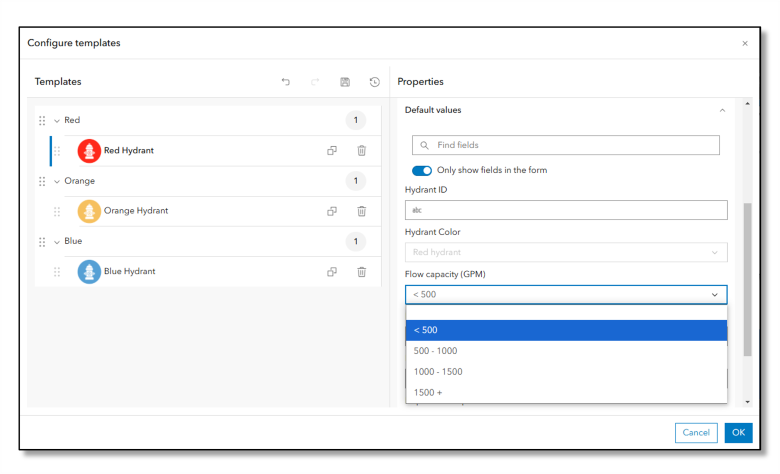
Task: Click the redo icon in Templates header
Action: point(315,82)
